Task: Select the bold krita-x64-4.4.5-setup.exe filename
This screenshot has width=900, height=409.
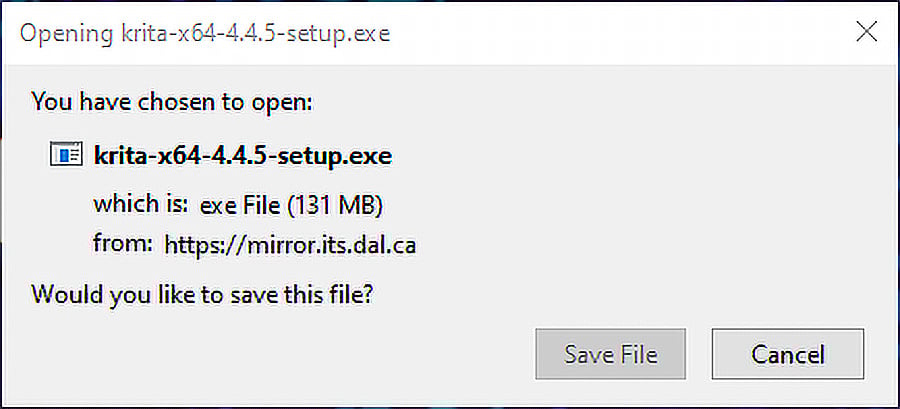Action: 243,155
